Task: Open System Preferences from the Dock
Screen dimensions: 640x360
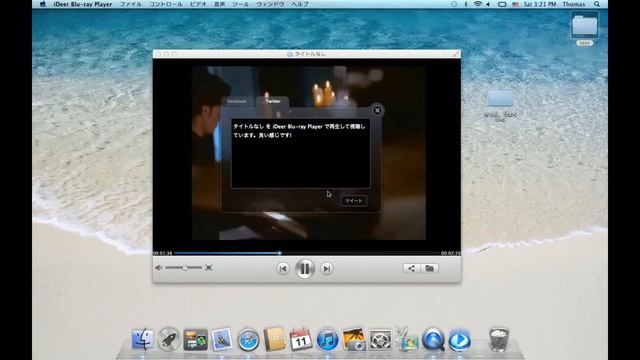Action: click(x=380, y=339)
